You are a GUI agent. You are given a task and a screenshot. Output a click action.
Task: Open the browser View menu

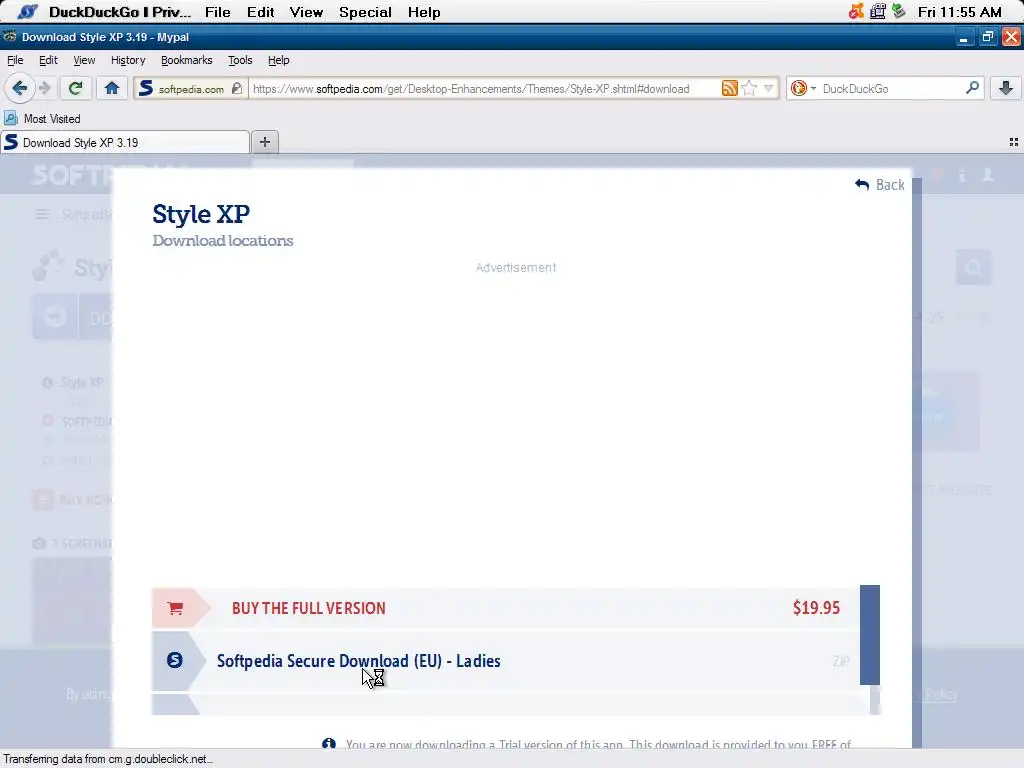tap(84, 60)
